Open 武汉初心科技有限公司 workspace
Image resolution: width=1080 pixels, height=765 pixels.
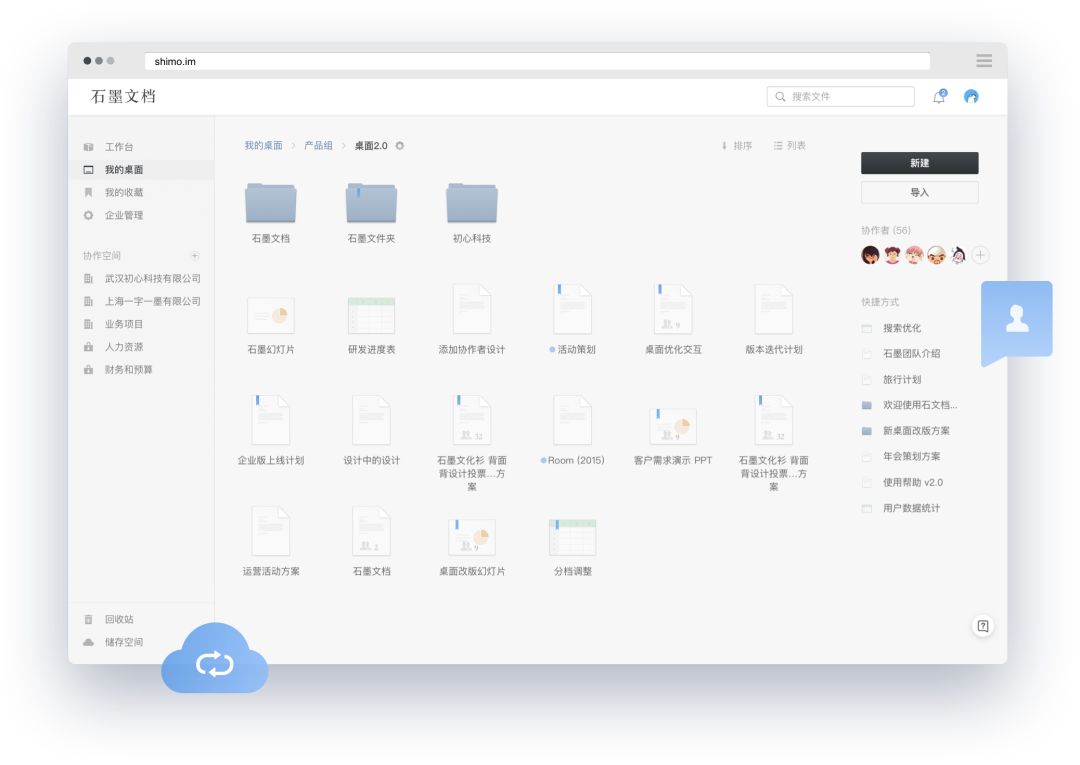152,278
